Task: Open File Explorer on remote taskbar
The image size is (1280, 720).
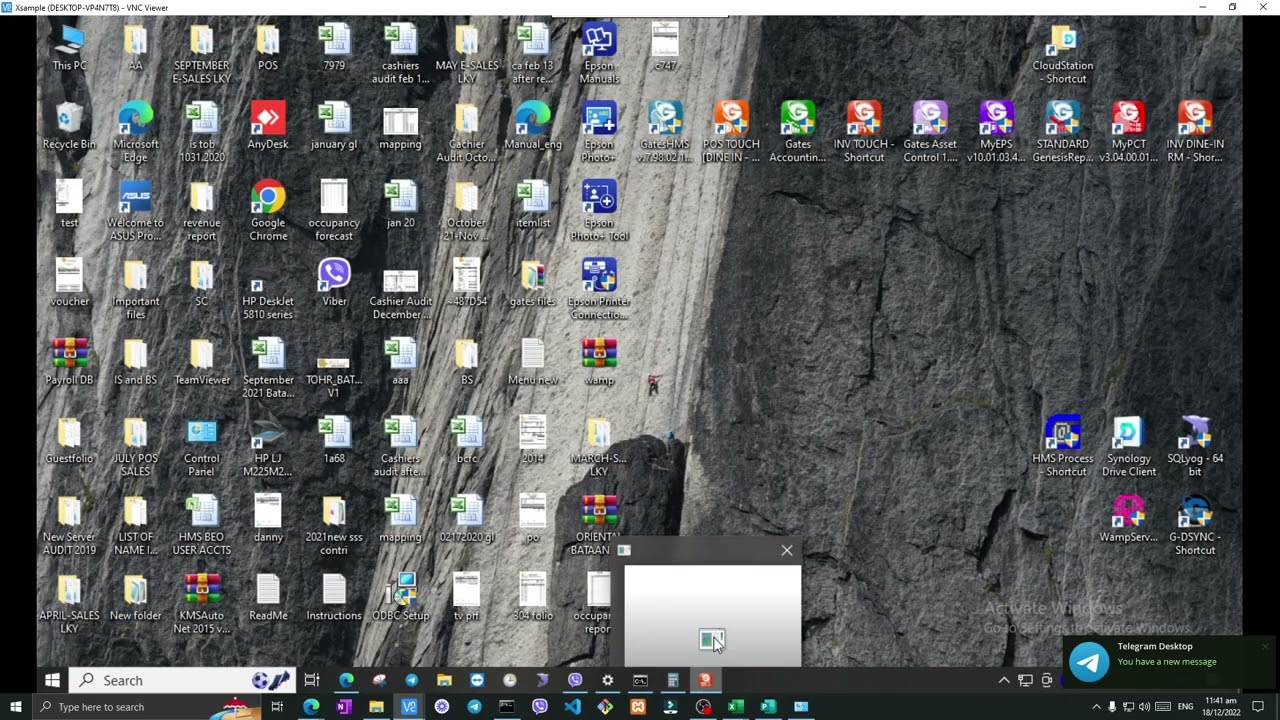Action: 444,680
